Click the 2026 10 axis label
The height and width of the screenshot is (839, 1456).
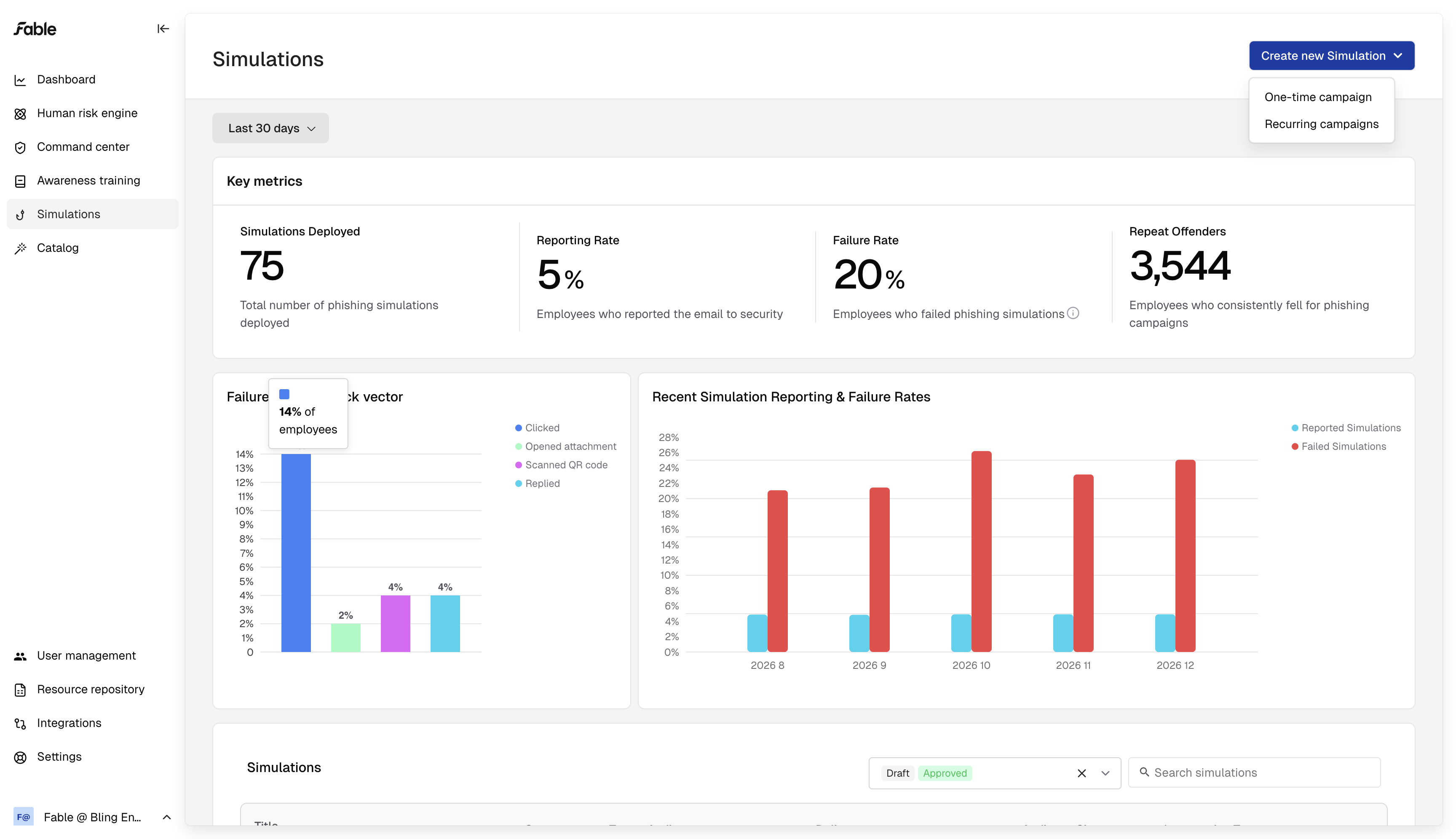point(971,665)
